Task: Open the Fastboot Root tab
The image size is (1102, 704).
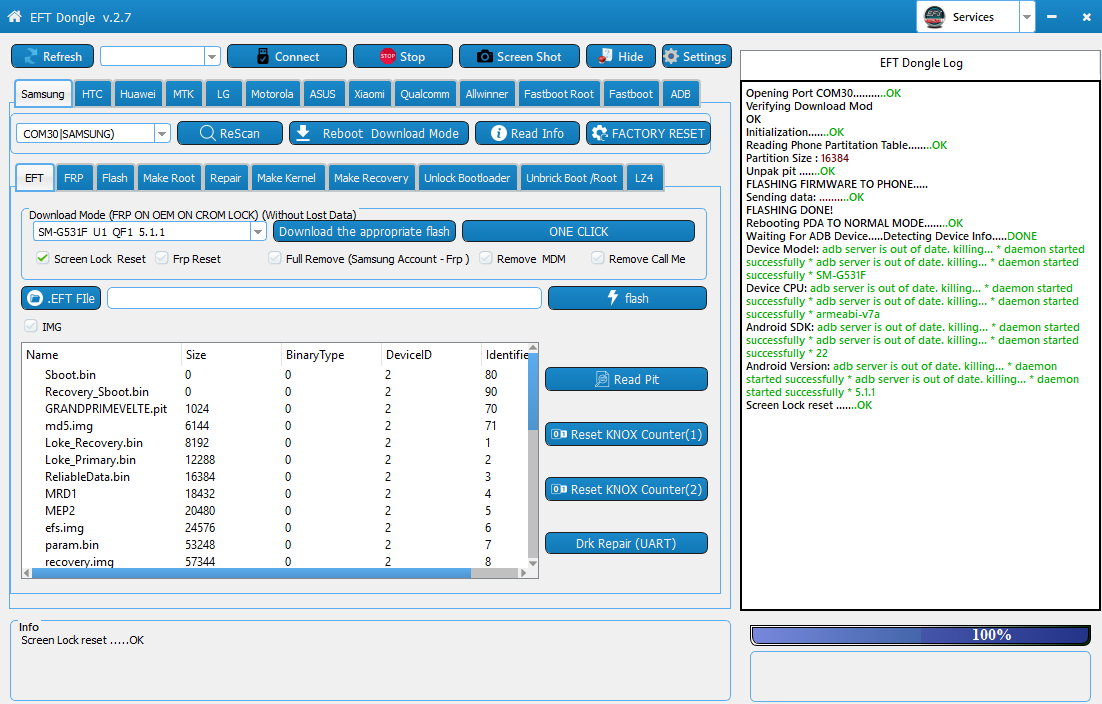Action: 559,94
